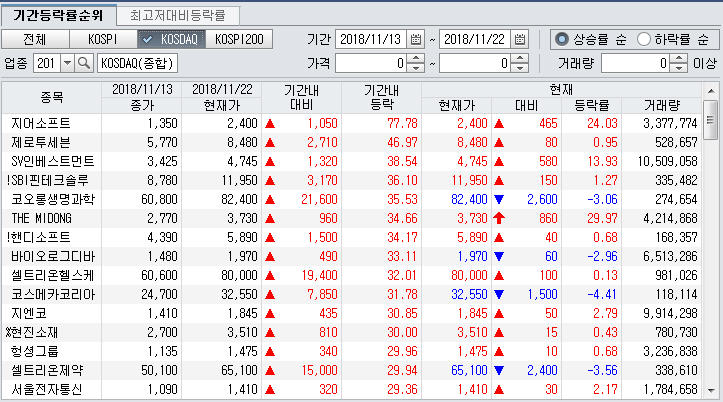Click the KOSPI200 filter button
Viewport: 723px width, 402px height.
[239, 40]
